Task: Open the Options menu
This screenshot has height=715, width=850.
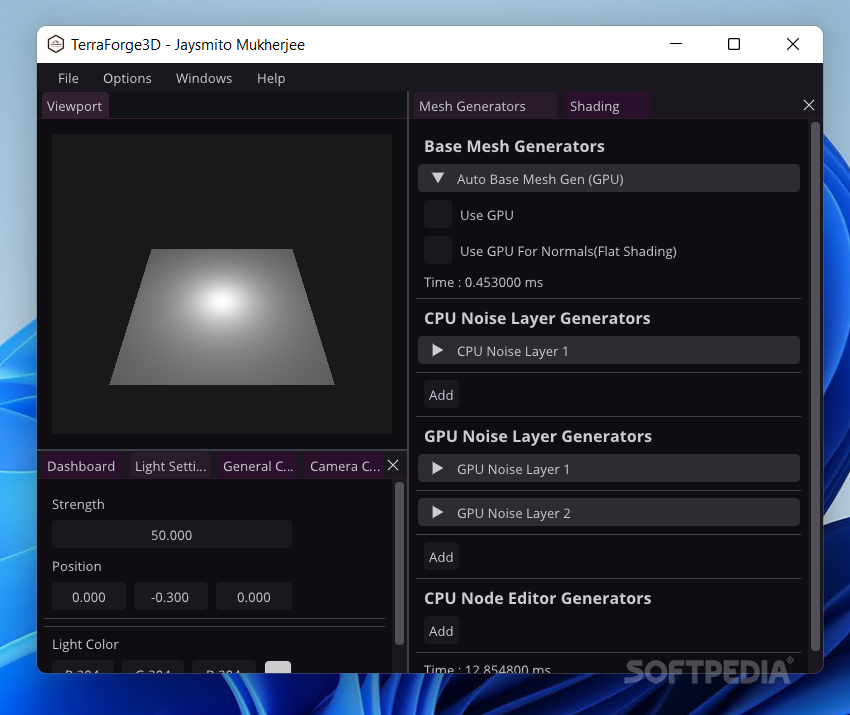Action: (x=127, y=78)
